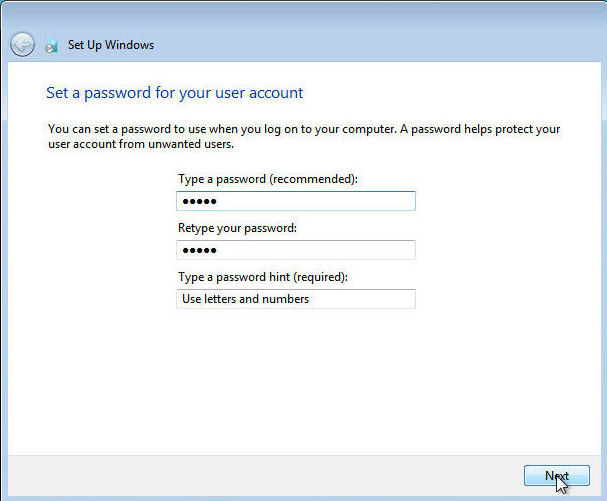This screenshot has width=607, height=501.
Task: Click the "Set Up Windows" title text
Action: (x=111, y=45)
